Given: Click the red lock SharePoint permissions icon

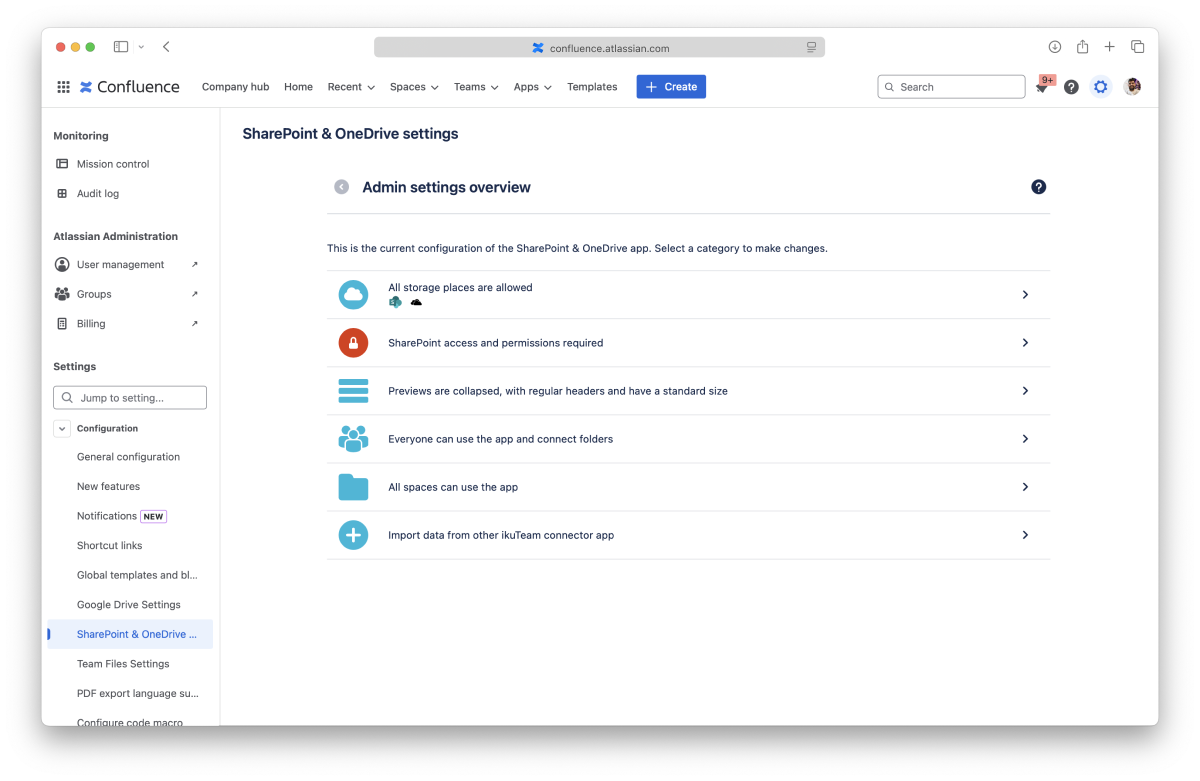Looking at the screenshot, I should (x=353, y=343).
